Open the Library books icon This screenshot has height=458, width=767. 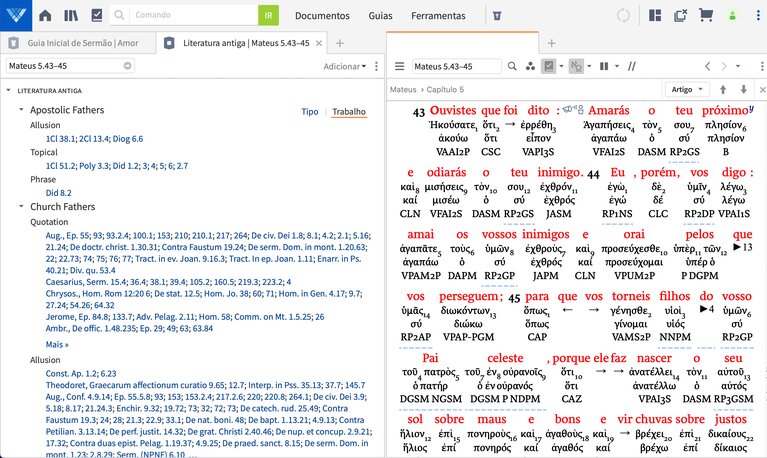(x=71, y=16)
